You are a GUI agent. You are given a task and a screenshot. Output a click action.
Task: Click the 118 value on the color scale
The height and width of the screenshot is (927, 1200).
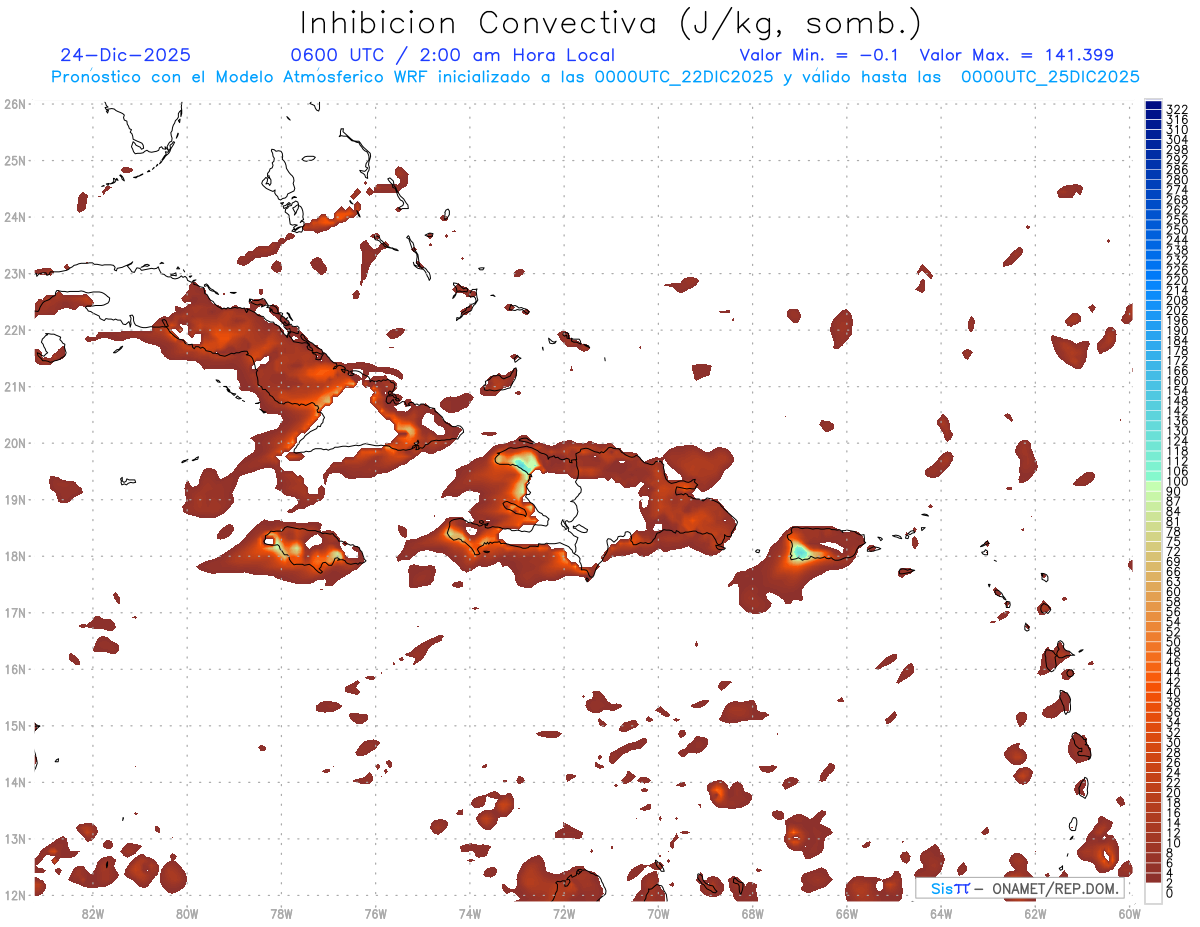click(1177, 451)
